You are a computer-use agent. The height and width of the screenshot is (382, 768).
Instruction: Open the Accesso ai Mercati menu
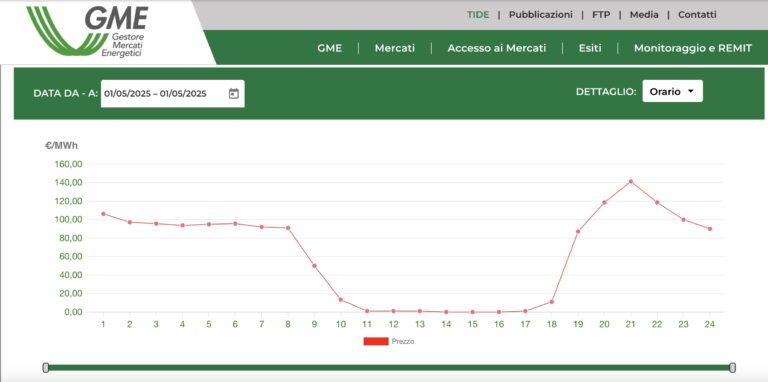pyautogui.click(x=497, y=48)
